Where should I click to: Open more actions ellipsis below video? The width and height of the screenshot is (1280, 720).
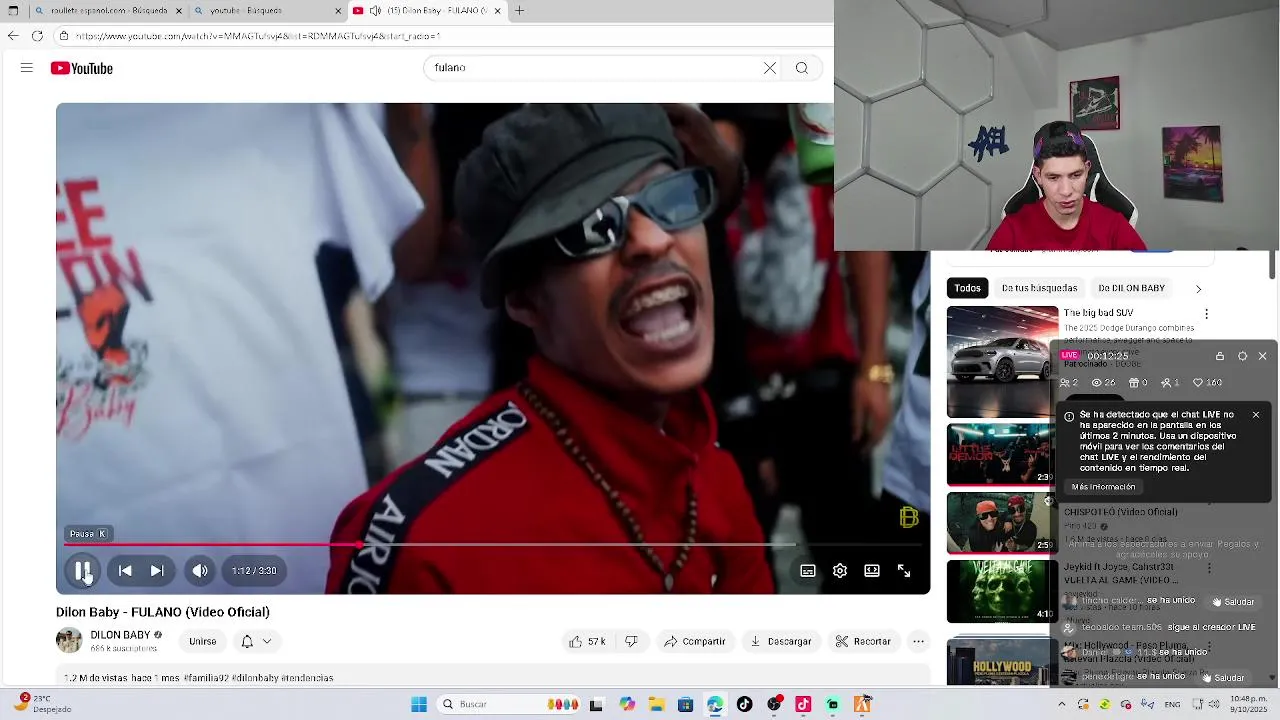918,642
